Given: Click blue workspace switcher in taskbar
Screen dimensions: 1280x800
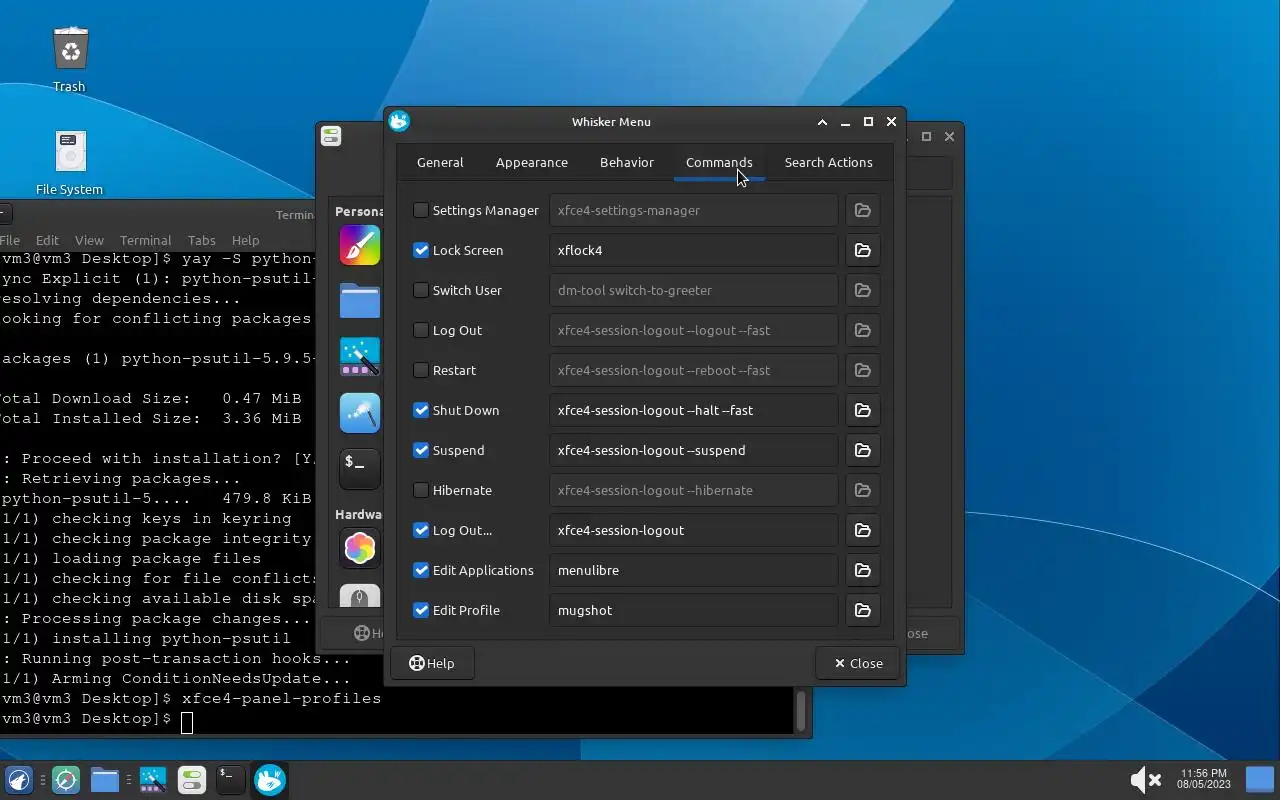Looking at the screenshot, I should 1260,779.
